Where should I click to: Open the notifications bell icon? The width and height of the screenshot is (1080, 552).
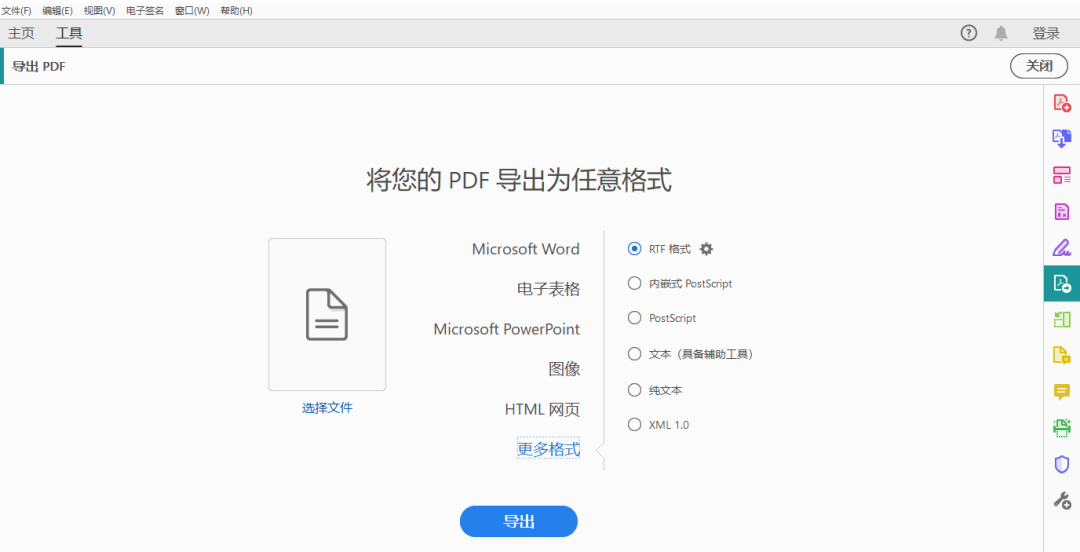click(x=1001, y=33)
